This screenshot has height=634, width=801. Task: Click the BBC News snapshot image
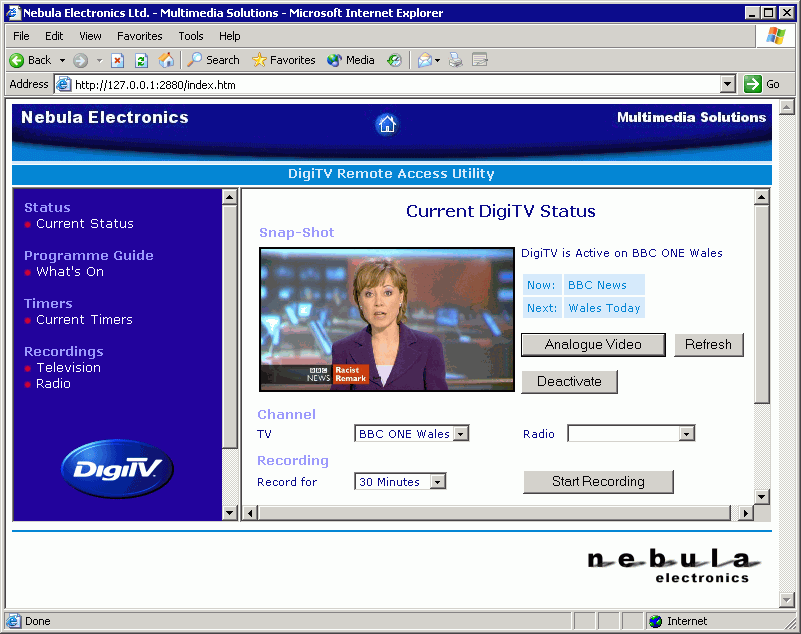pos(387,320)
